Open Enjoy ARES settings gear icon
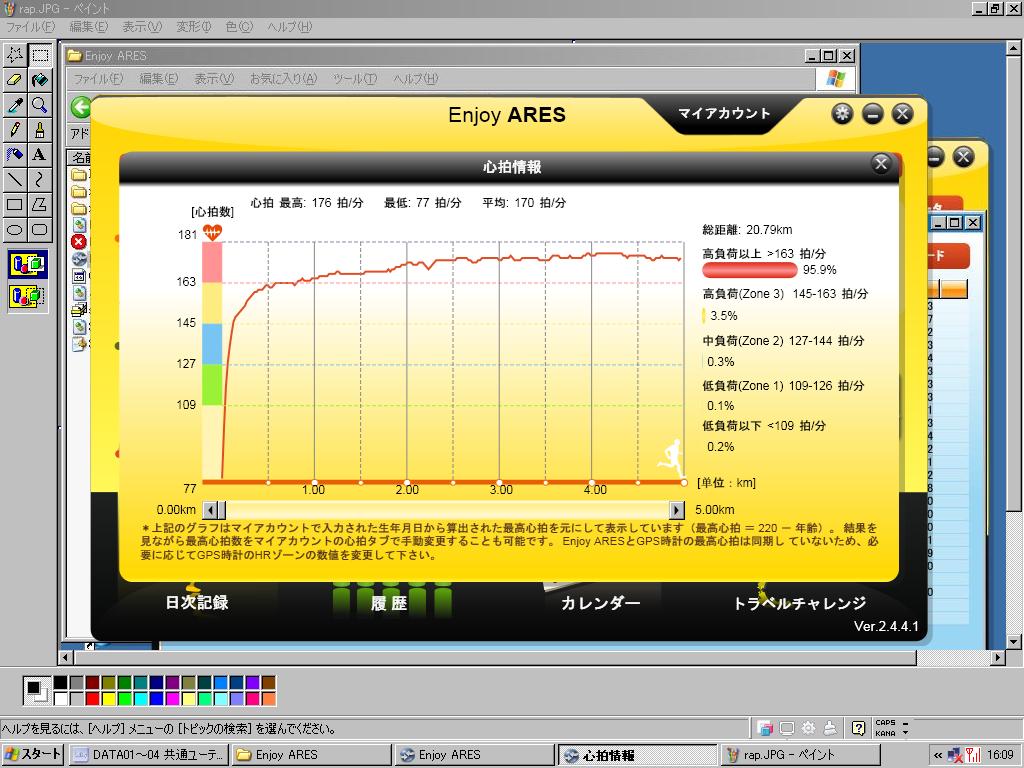The height and width of the screenshot is (768, 1024). (x=842, y=114)
